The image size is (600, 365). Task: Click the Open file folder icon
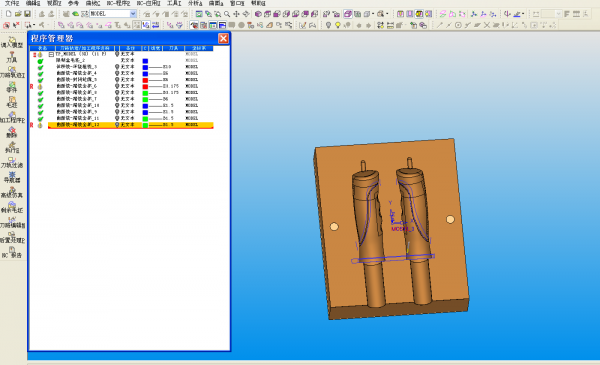pos(18,14)
